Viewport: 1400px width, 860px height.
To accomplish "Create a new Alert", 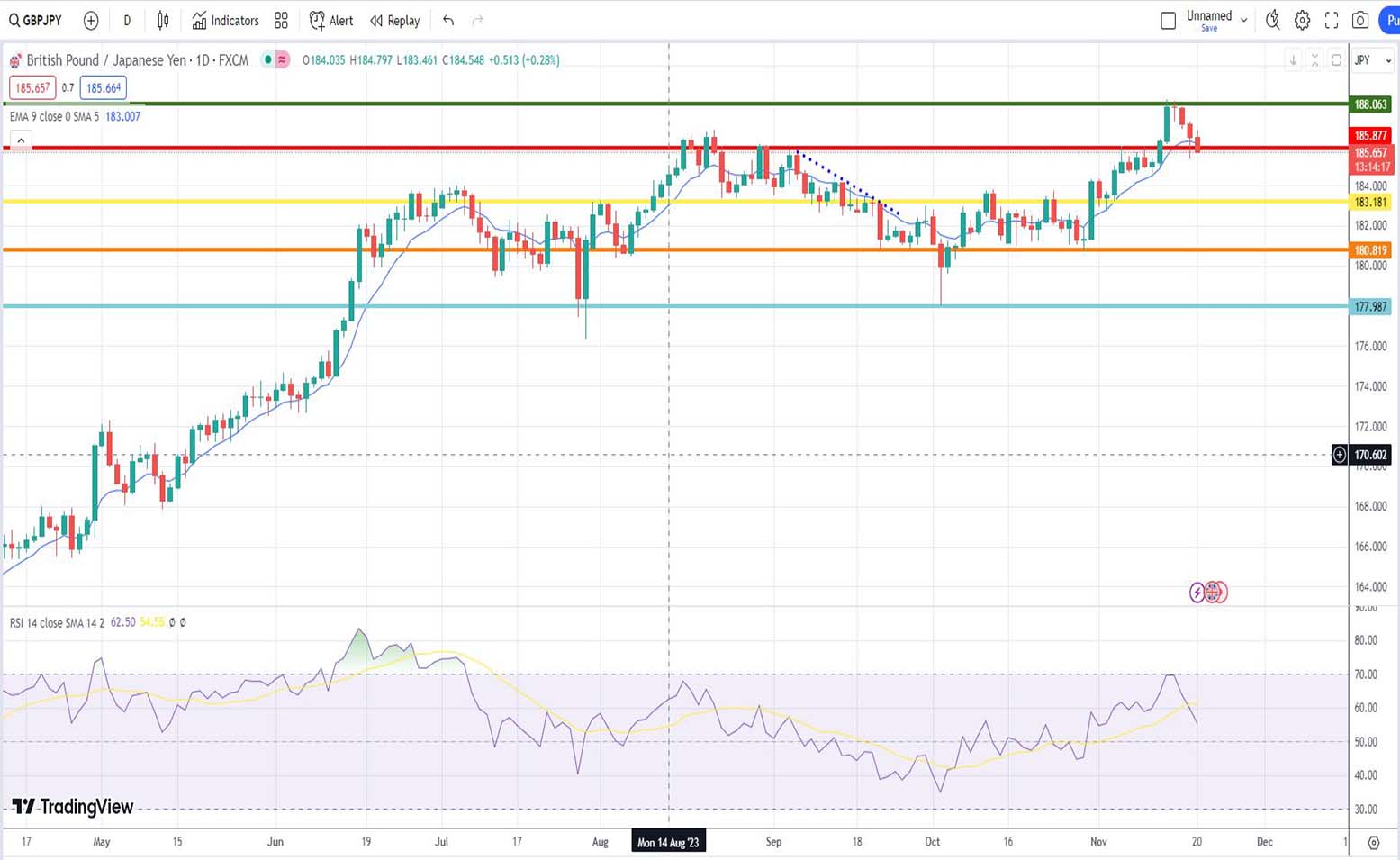I will coord(331,20).
